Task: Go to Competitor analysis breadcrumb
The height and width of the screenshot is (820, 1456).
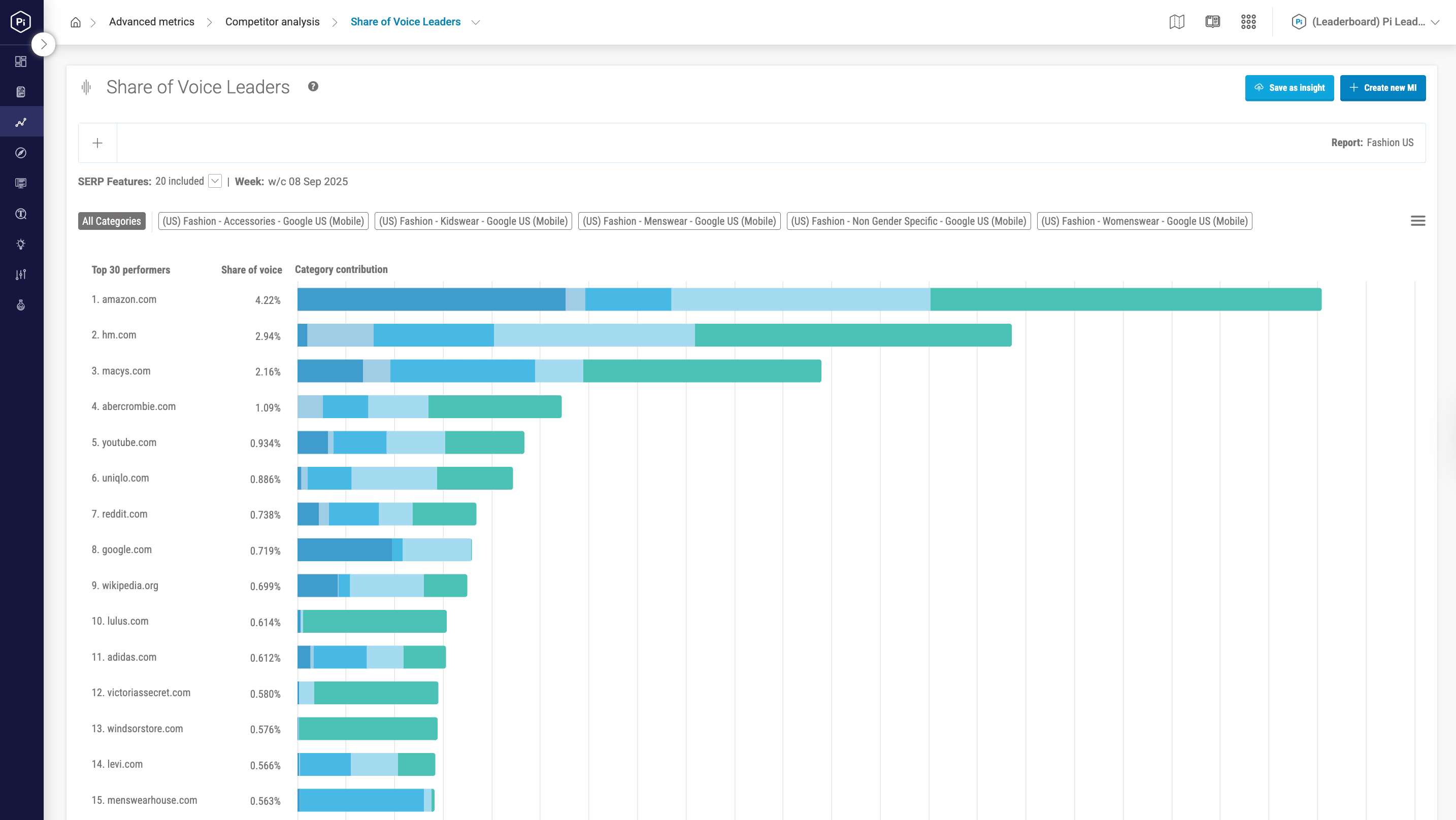Action: click(272, 22)
